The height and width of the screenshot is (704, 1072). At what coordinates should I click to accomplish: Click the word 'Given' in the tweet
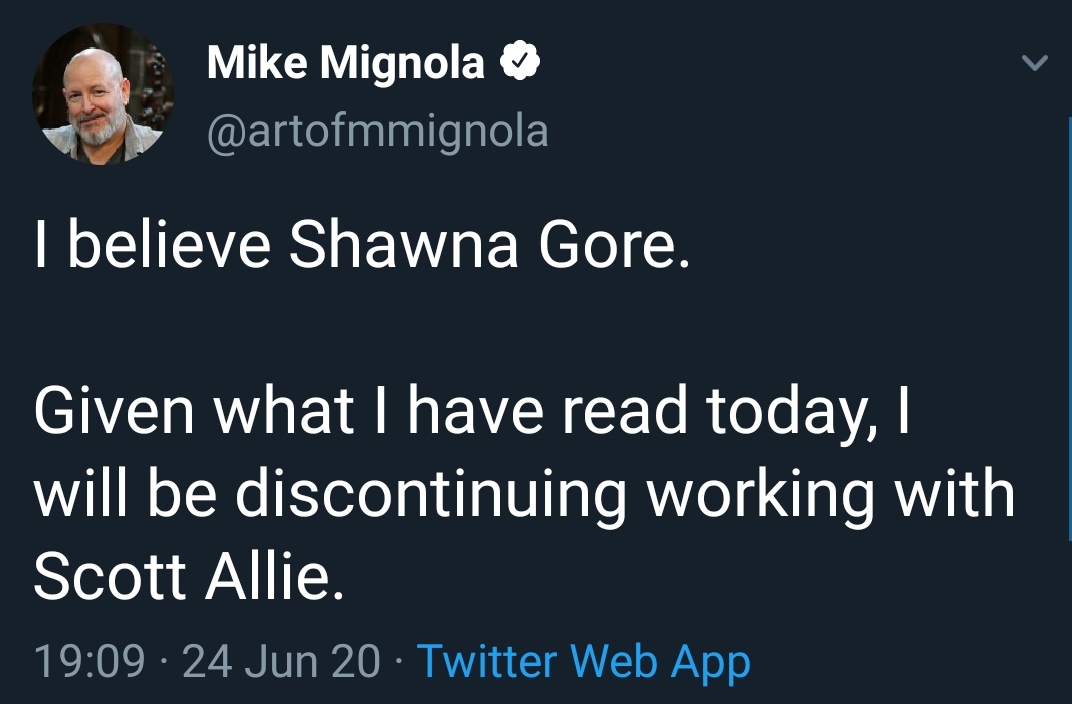coord(114,411)
